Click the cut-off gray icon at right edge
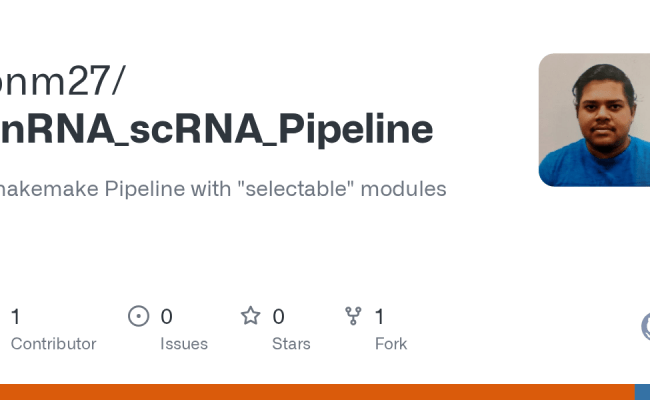This screenshot has width=650, height=400. (x=645, y=326)
